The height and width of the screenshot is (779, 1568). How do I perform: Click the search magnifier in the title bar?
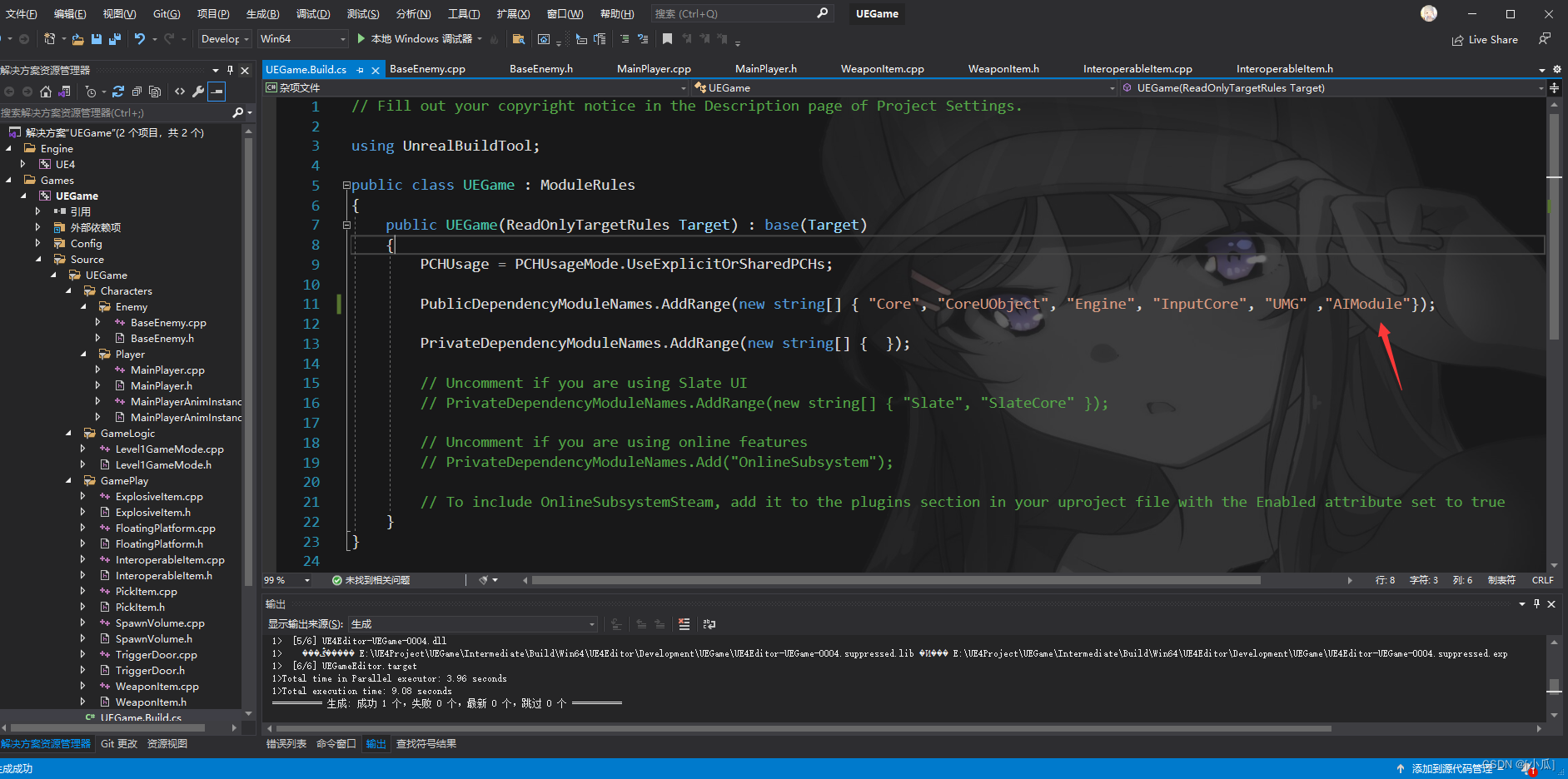(x=823, y=13)
